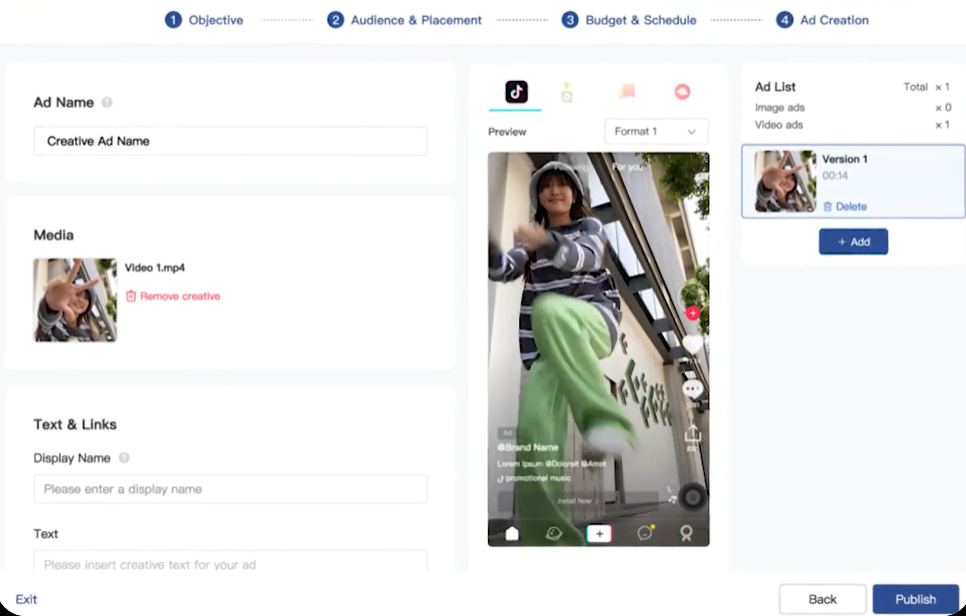The width and height of the screenshot is (966, 616).
Task: Open the Format 1 preview dropdown
Action: tap(656, 131)
